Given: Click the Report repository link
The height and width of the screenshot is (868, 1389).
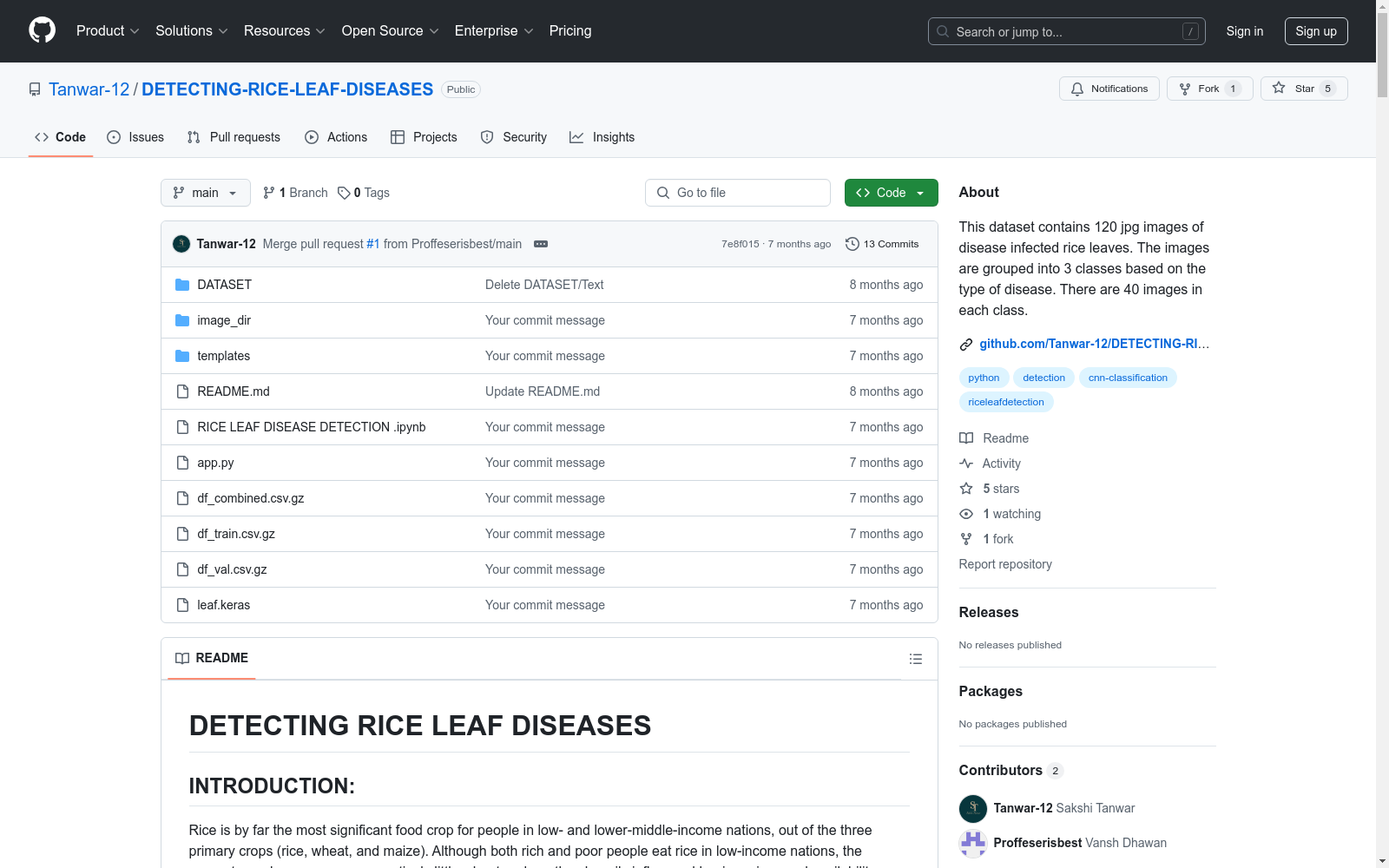Looking at the screenshot, I should pos(1005,564).
